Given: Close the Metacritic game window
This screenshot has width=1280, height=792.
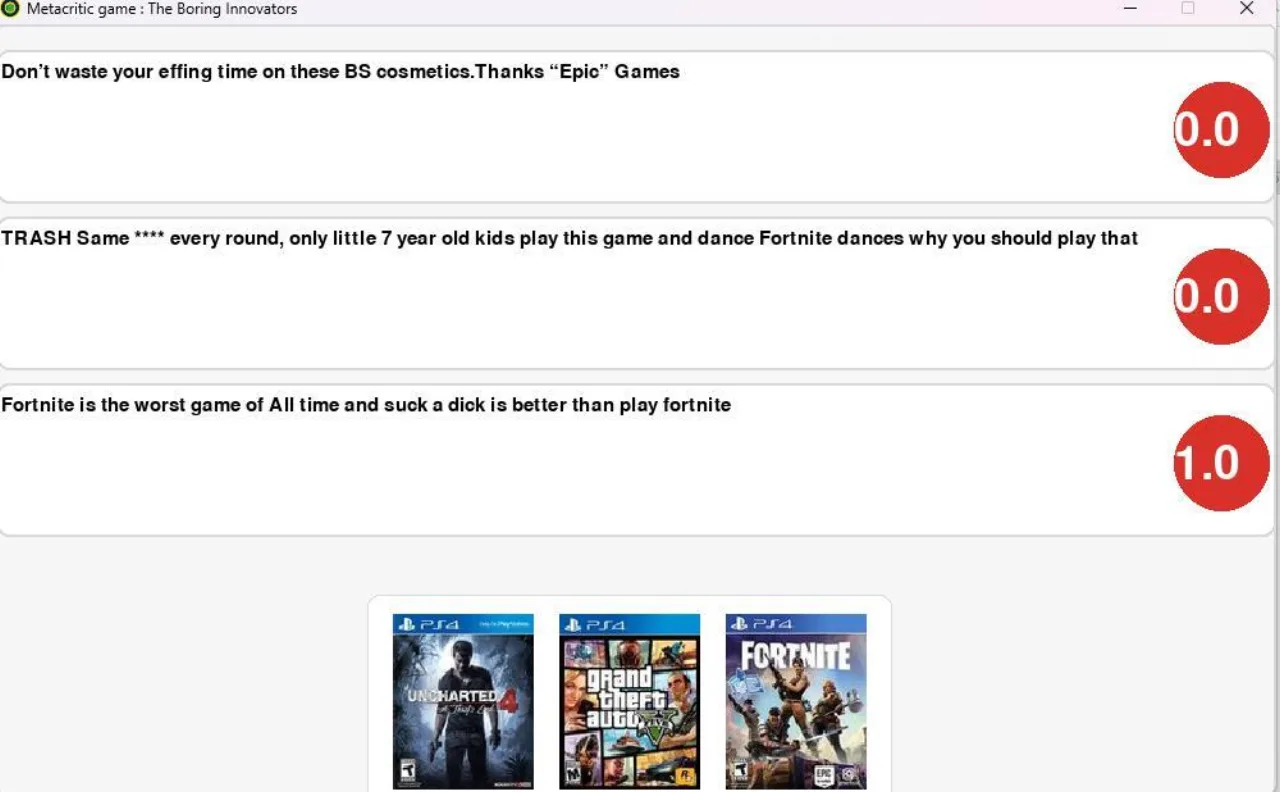Looking at the screenshot, I should coord(1246,8).
